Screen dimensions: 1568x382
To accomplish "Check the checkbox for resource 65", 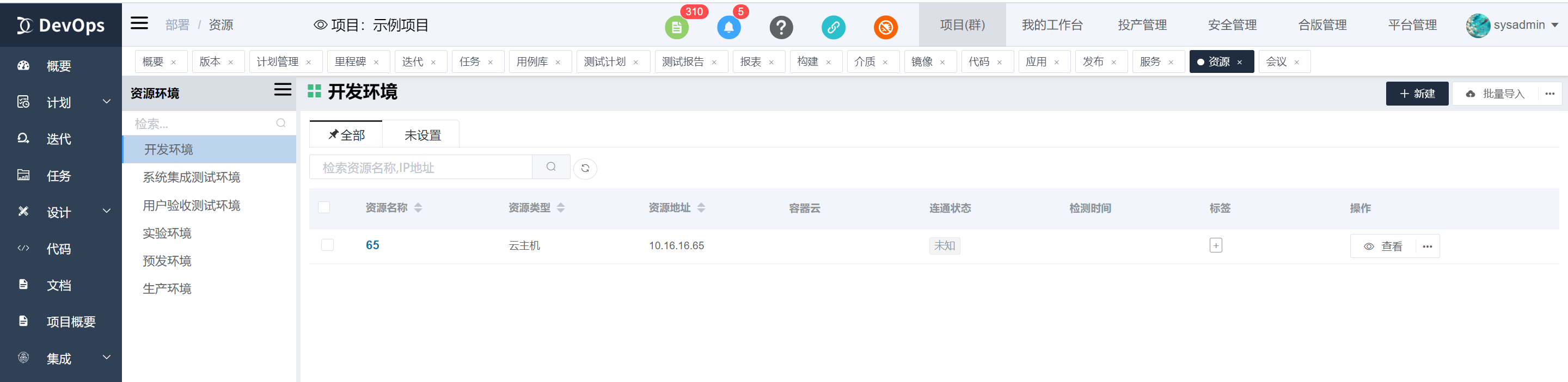I will [x=327, y=245].
